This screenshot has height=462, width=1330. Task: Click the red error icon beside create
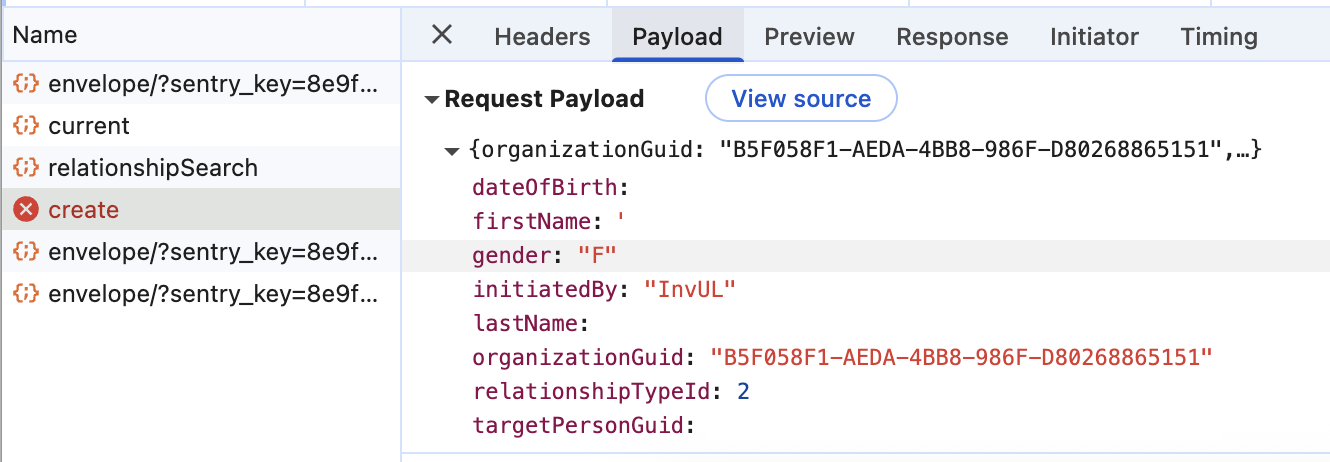[x=26, y=210]
